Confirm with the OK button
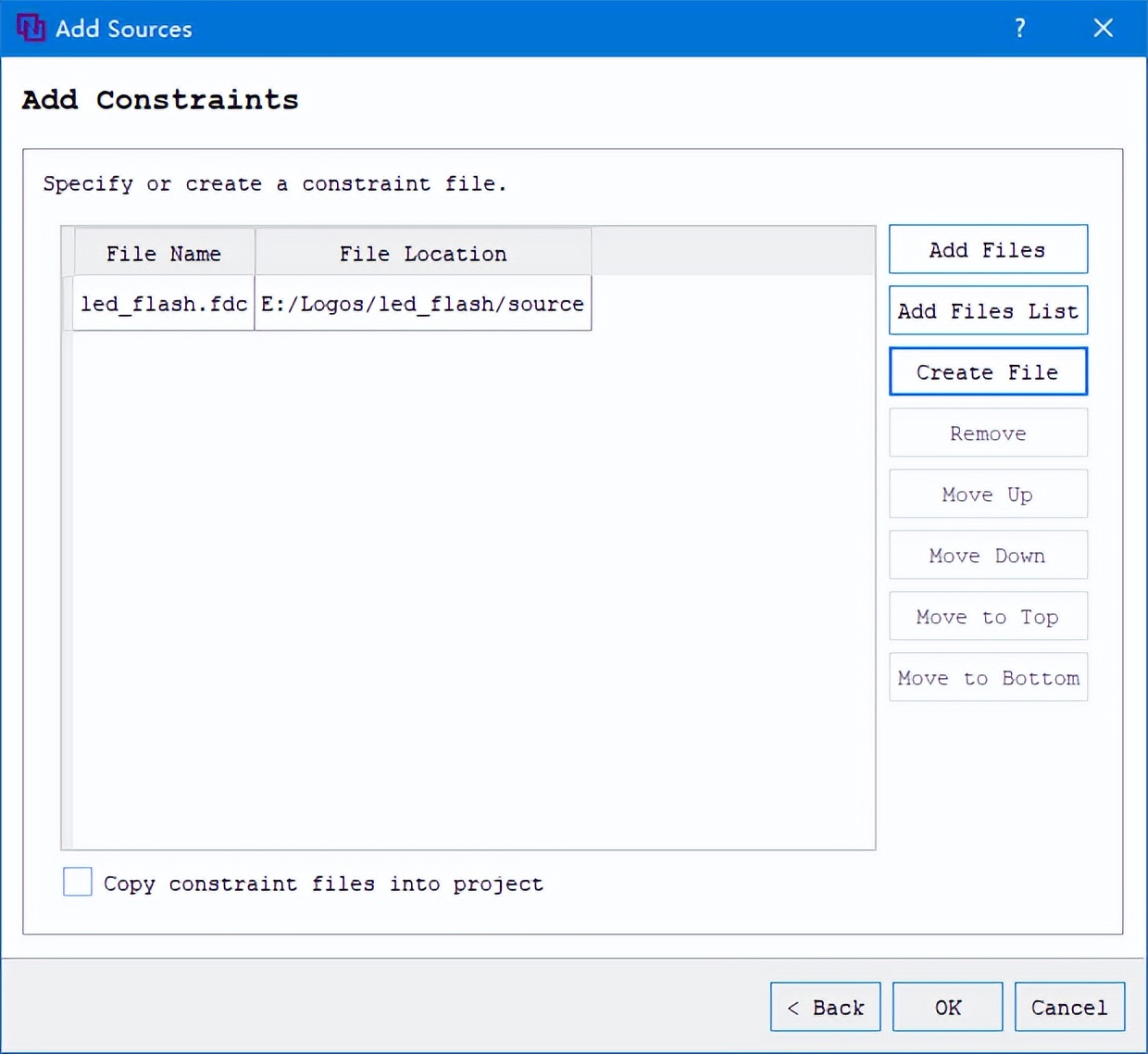Viewport: 1148px width, 1054px height. (948, 1007)
